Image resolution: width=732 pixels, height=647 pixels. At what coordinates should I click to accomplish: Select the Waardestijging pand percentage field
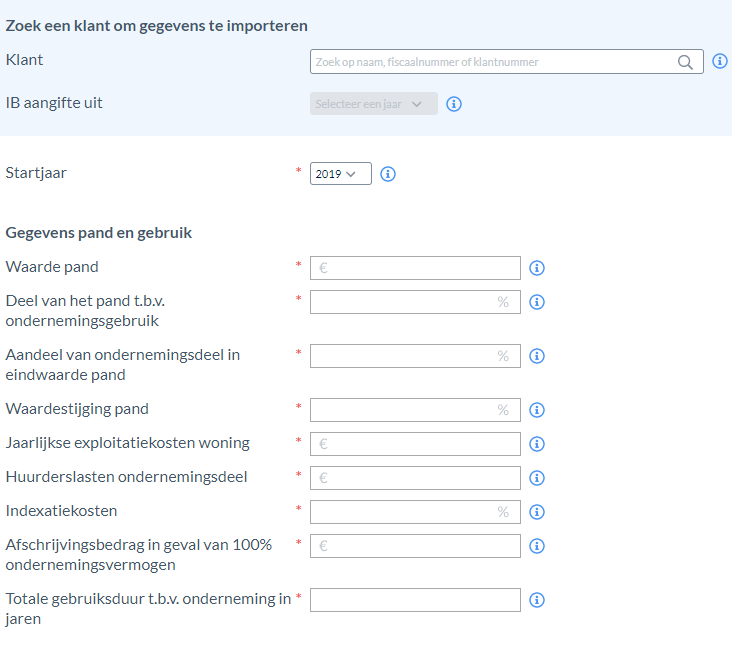(415, 410)
